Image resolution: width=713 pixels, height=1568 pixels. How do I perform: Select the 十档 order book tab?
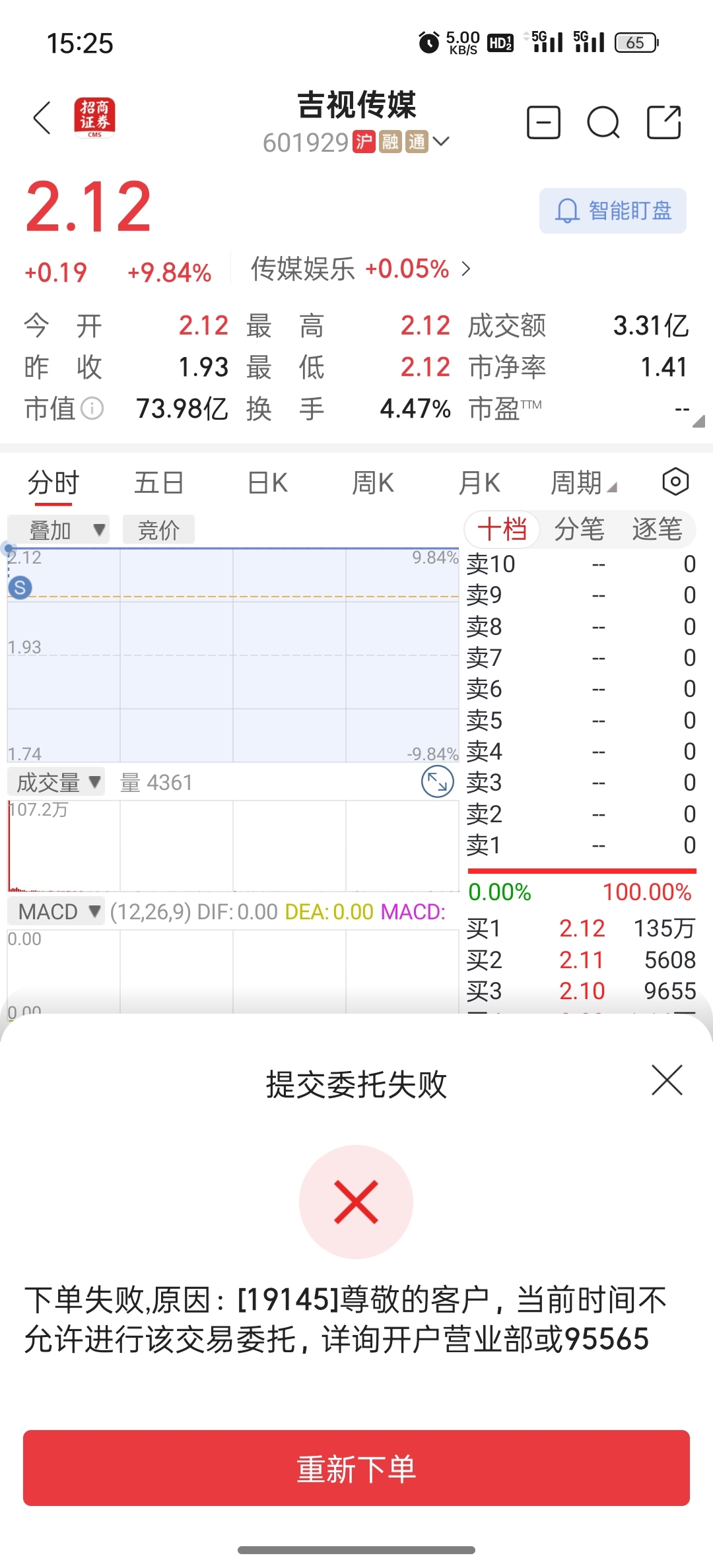tap(502, 529)
